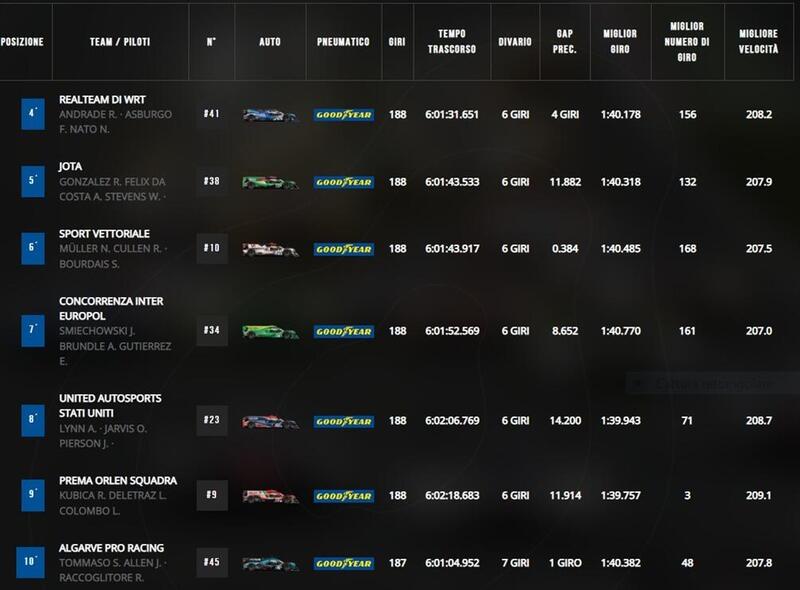Image resolution: width=800 pixels, height=590 pixels.
Task: Click the GAP PREC. column header
Action: tap(565, 41)
